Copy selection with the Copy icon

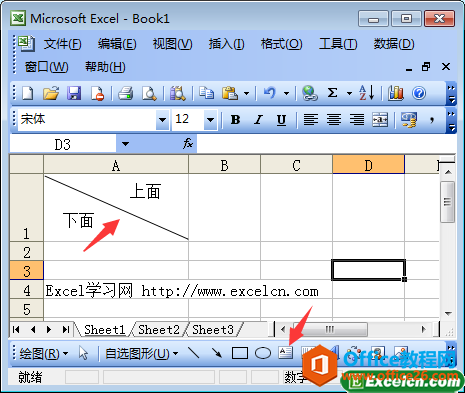pyautogui.click(x=206, y=93)
